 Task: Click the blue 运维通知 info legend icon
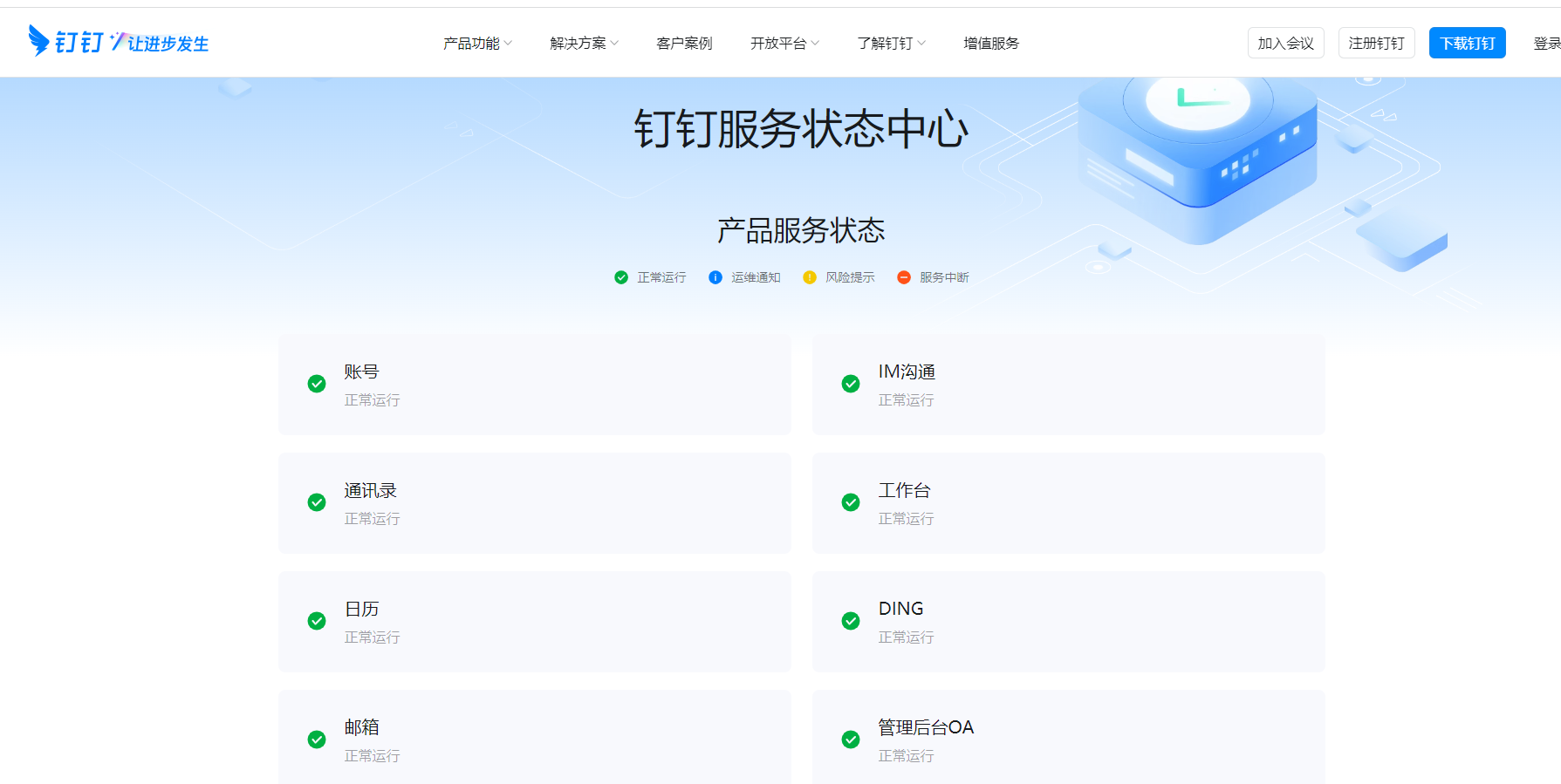715,277
